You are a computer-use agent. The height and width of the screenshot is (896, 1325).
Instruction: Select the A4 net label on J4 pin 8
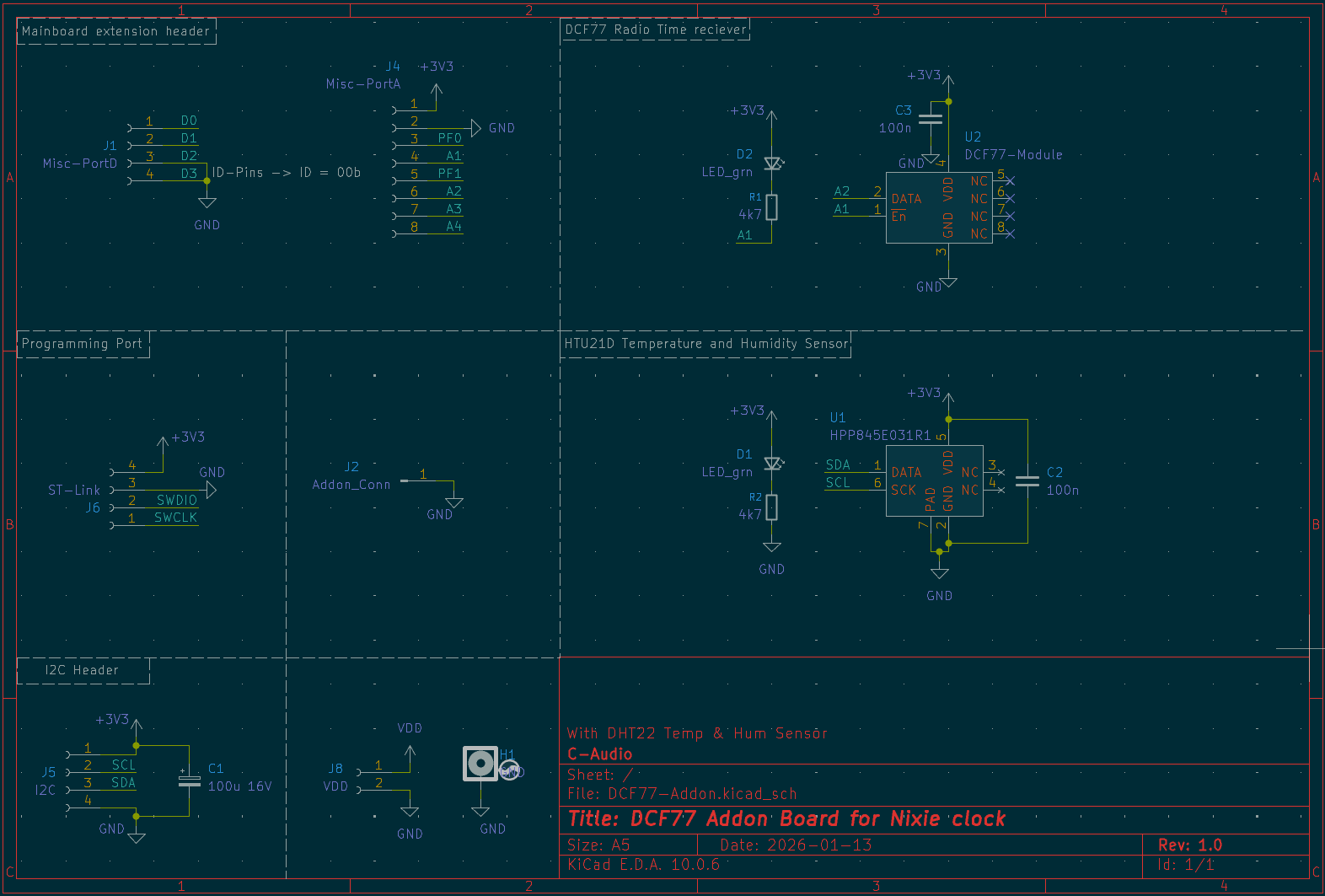(454, 227)
